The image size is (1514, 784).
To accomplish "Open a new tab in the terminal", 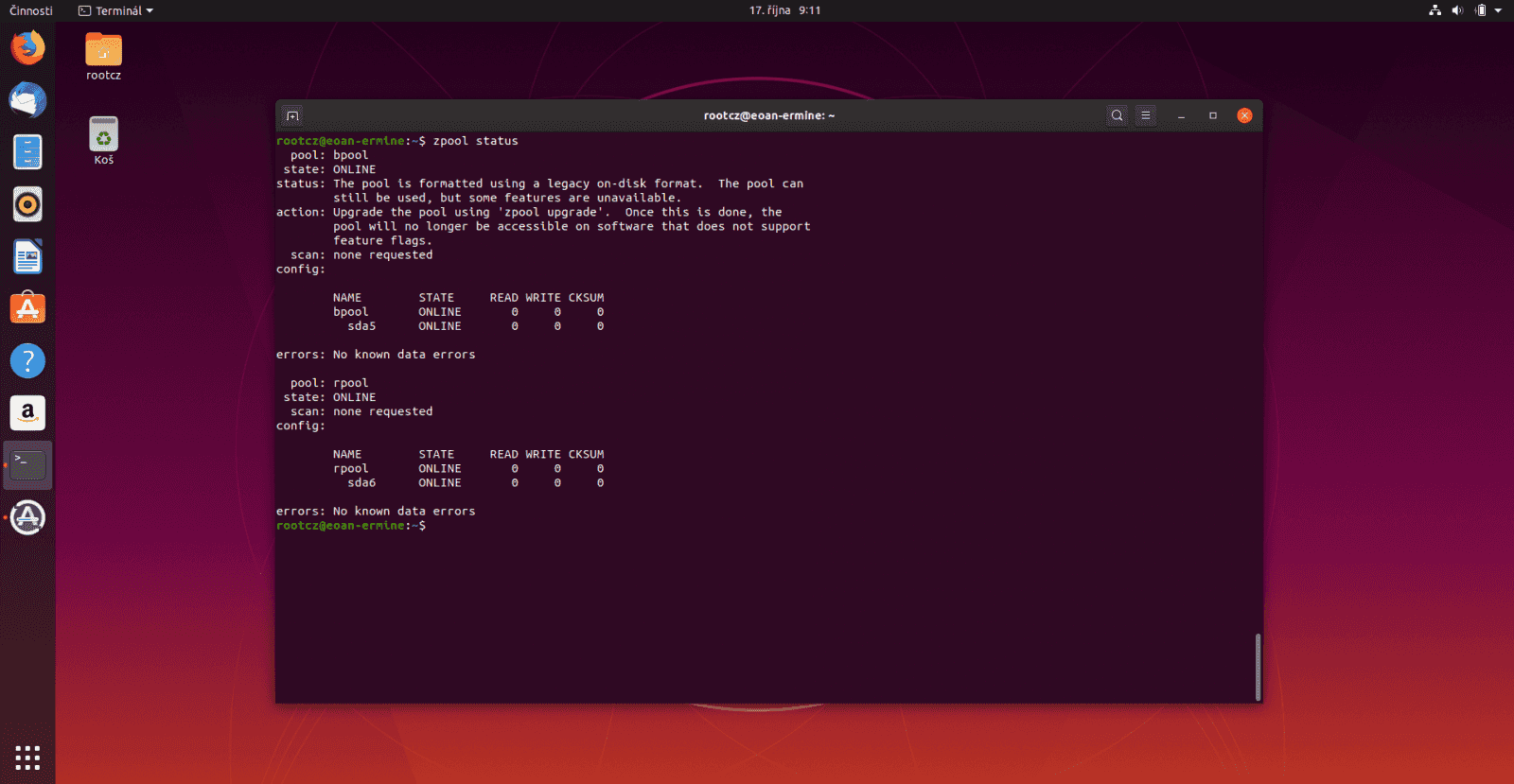I will [292, 115].
